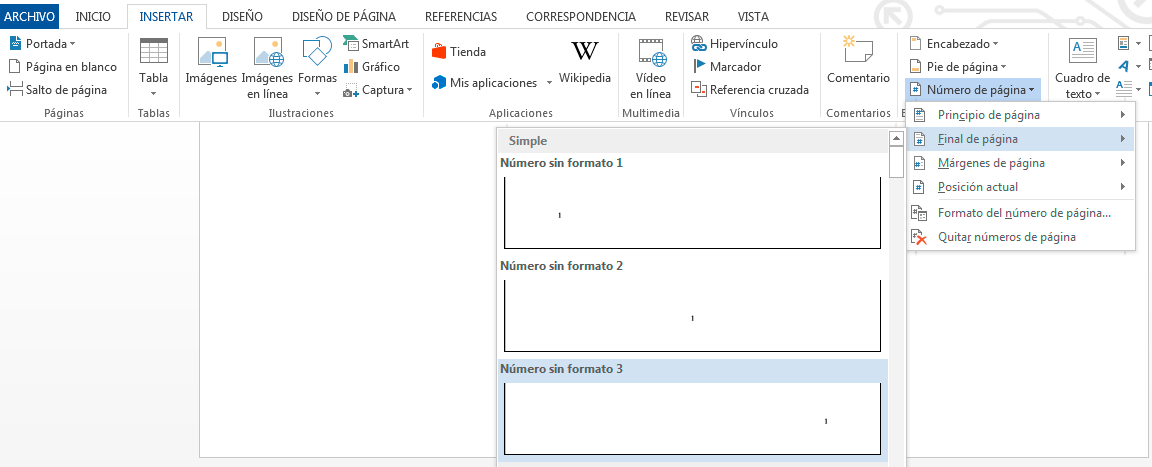The height and width of the screenshot is (467, 1152).
Task: Open the Captura screenshot dropdown
Action: [378, 90]
